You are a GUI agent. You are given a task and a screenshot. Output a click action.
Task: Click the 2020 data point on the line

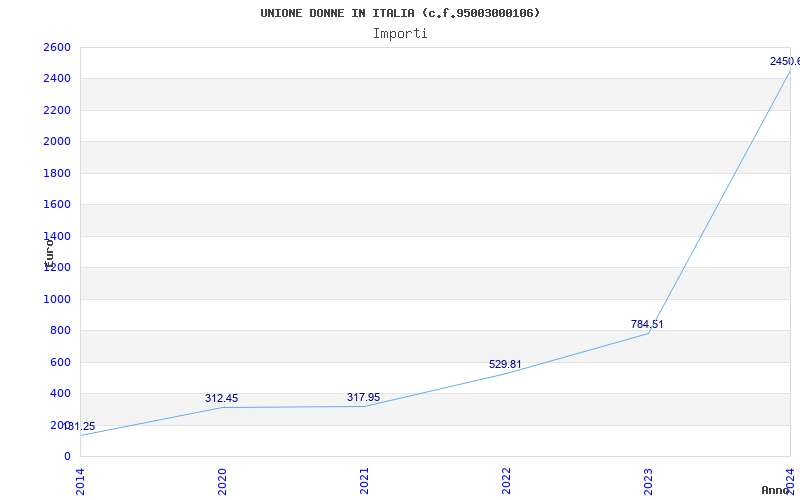[222, 407]
